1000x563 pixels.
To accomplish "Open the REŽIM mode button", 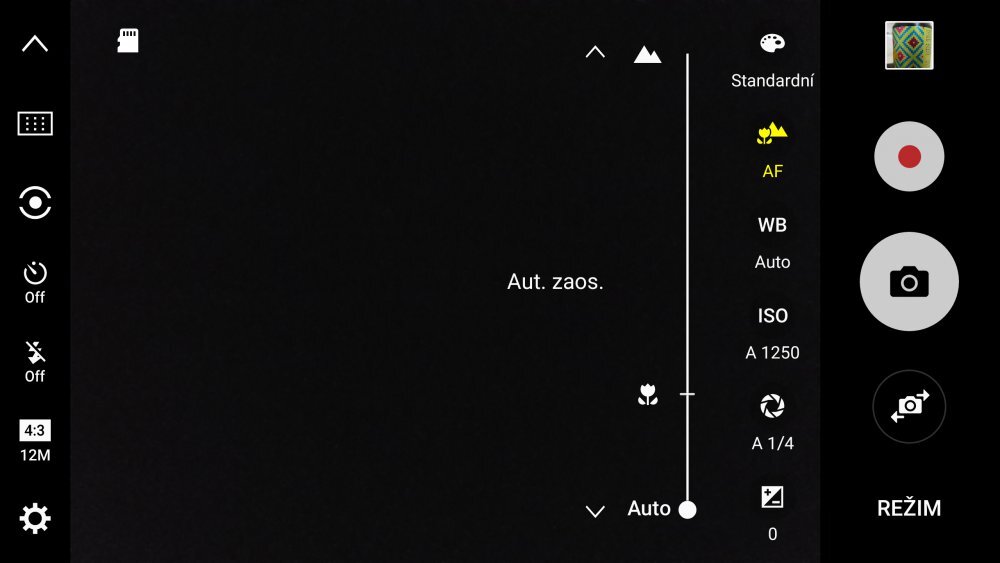I will coord(909,508).
